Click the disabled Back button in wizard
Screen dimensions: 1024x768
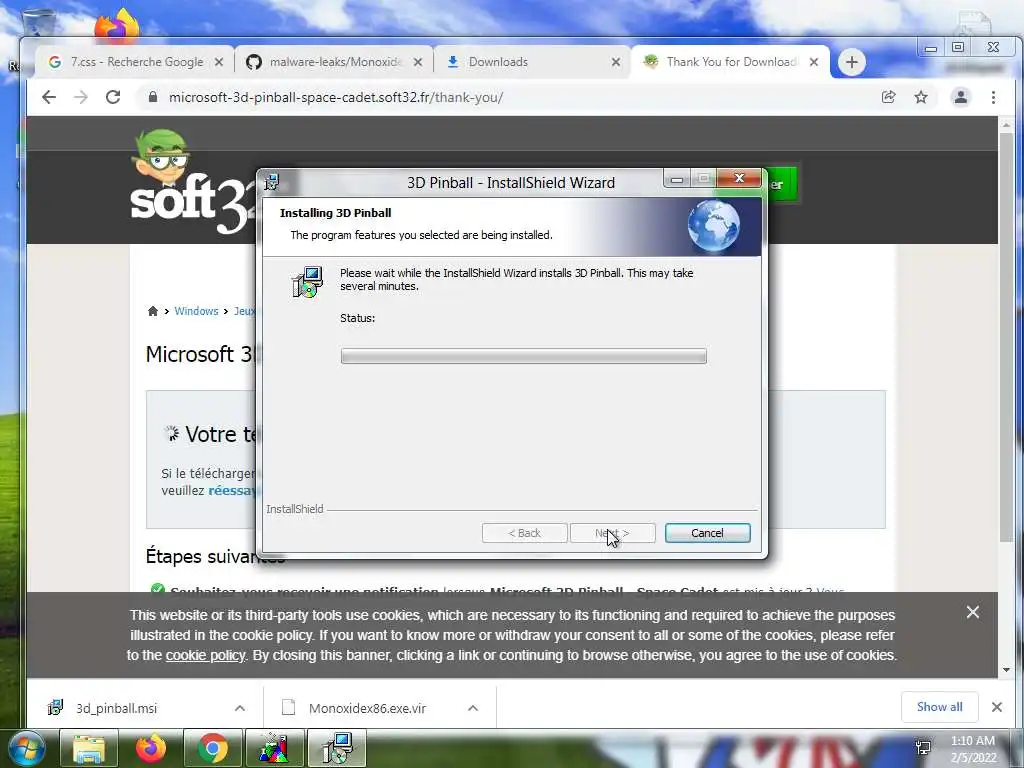pyautogui.click(x=524, y=533)
